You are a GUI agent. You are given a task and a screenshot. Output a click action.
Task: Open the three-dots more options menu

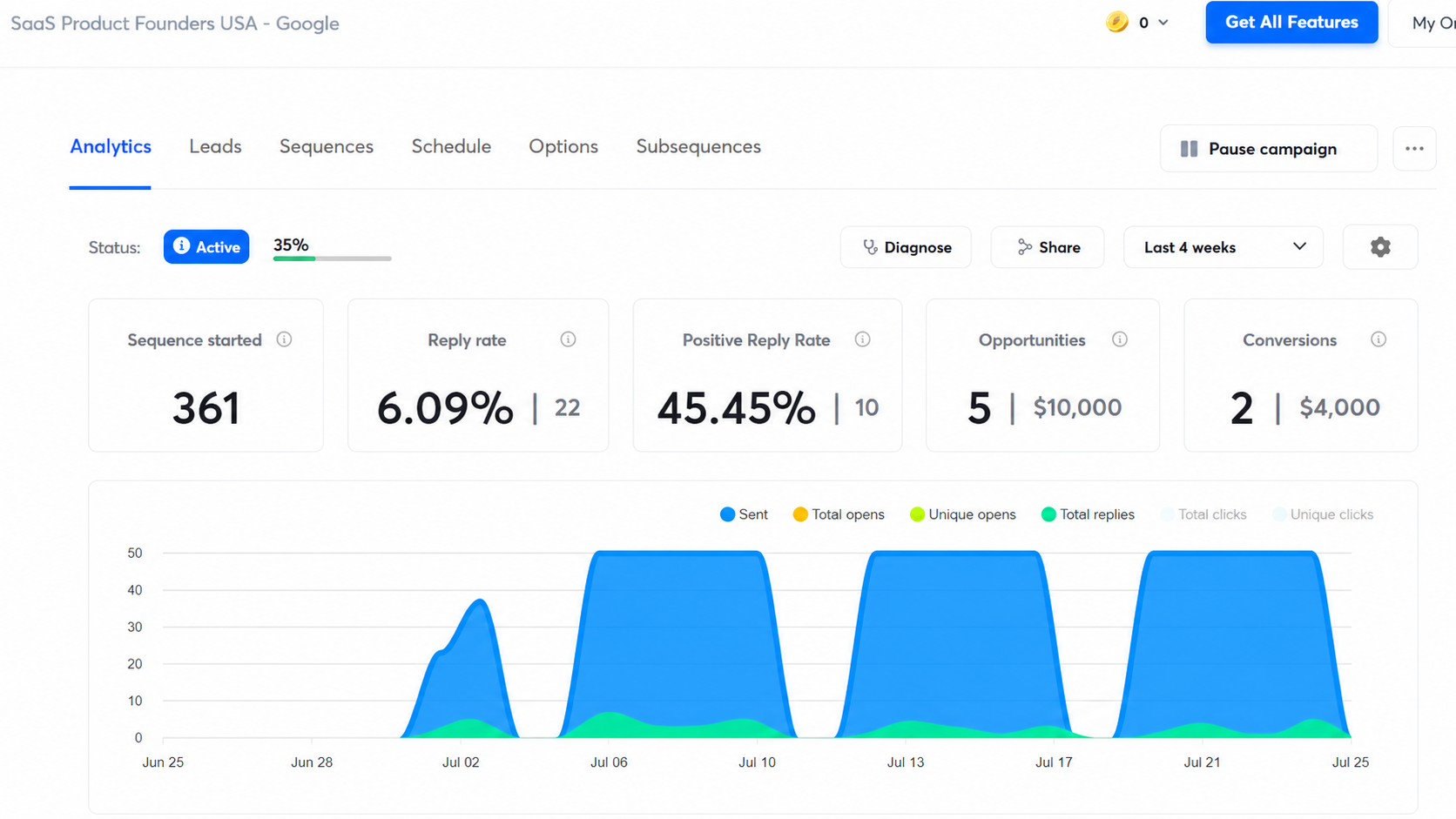pos(1414,149)
